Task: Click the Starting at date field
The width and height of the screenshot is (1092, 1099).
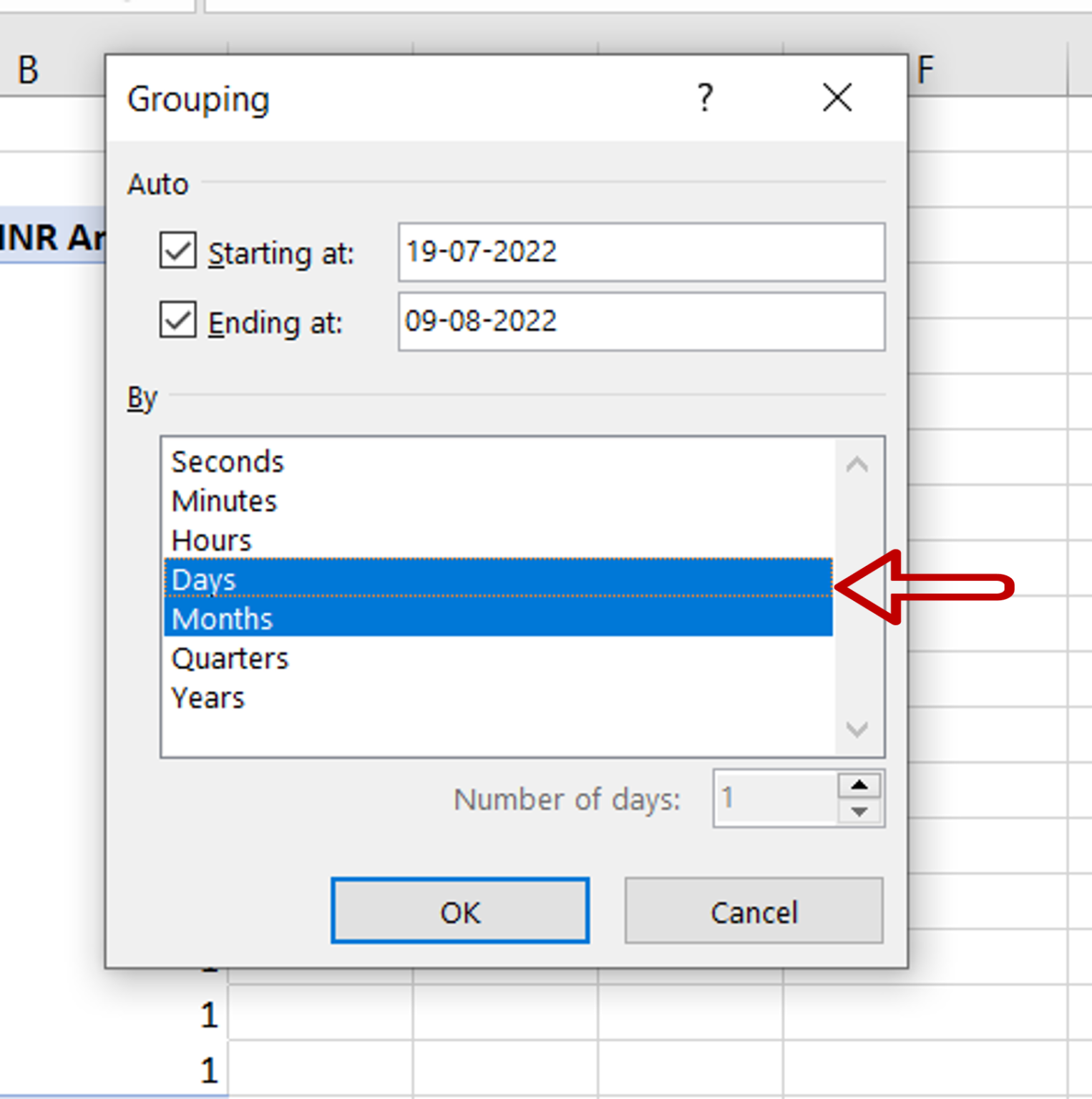Action: [641, 252]
